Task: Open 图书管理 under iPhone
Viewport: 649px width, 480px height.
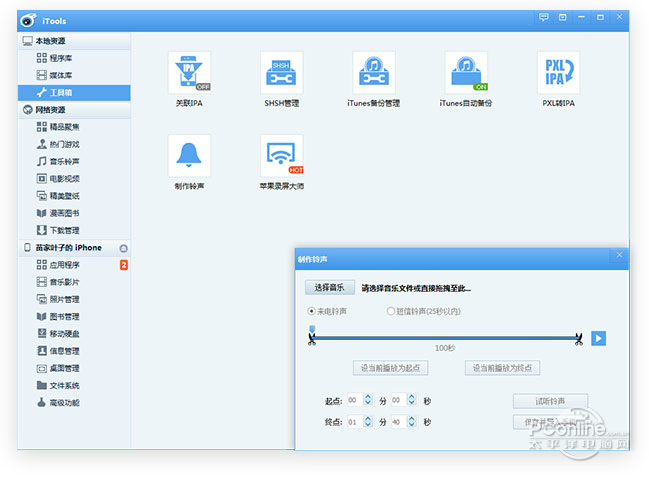Action: click(74, 317)
